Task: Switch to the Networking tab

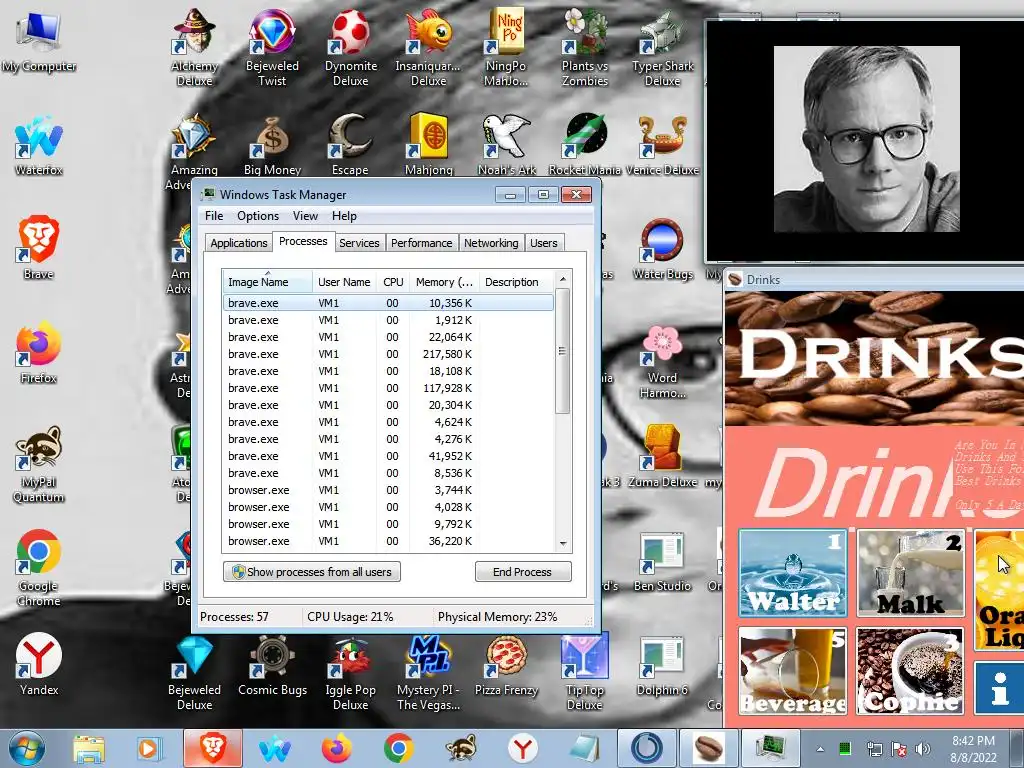Action: coord(491,243)
